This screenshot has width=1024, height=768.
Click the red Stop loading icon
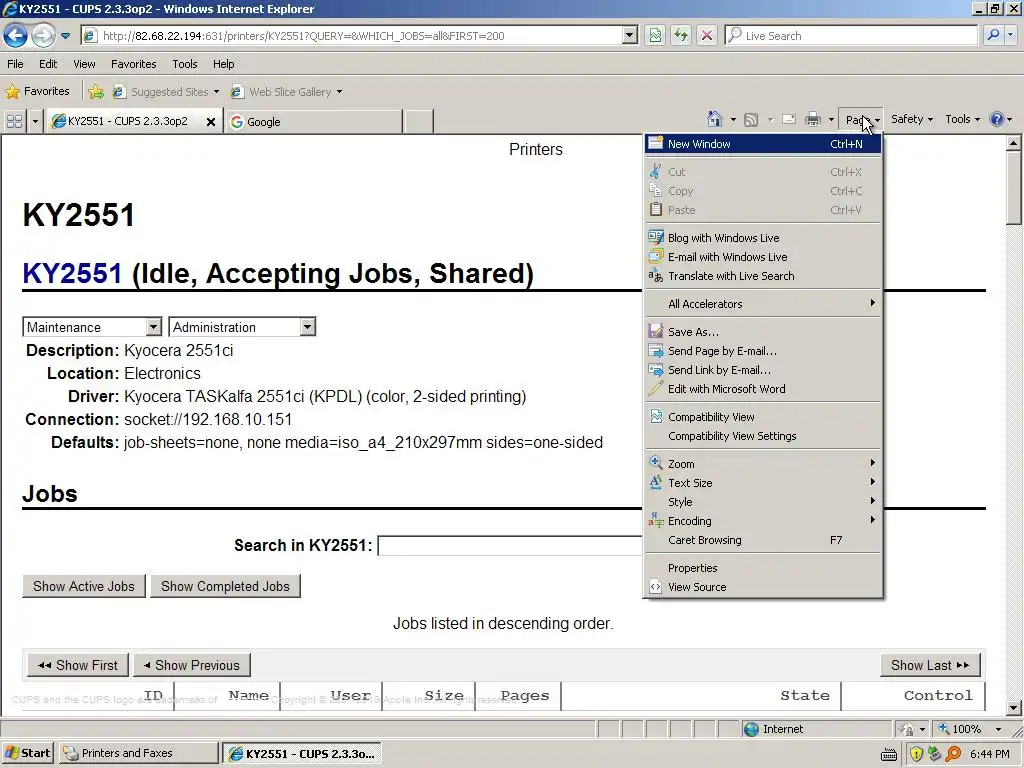(707, 35)
